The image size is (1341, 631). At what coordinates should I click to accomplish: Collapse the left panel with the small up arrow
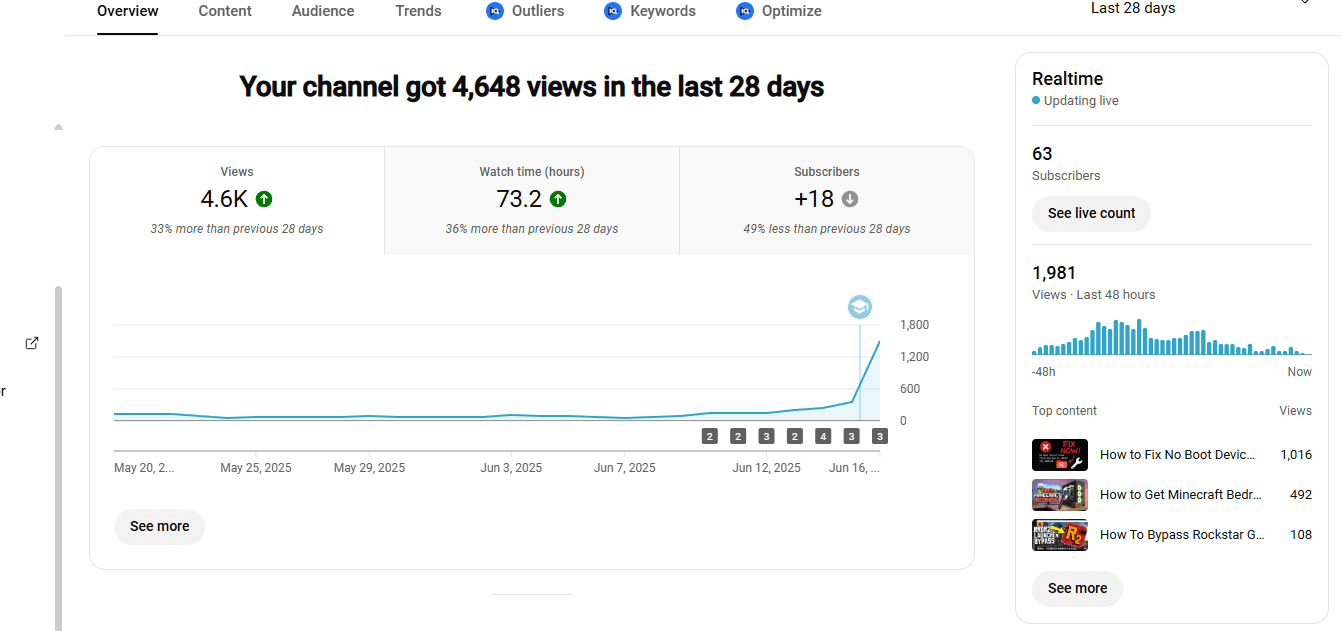58,127
